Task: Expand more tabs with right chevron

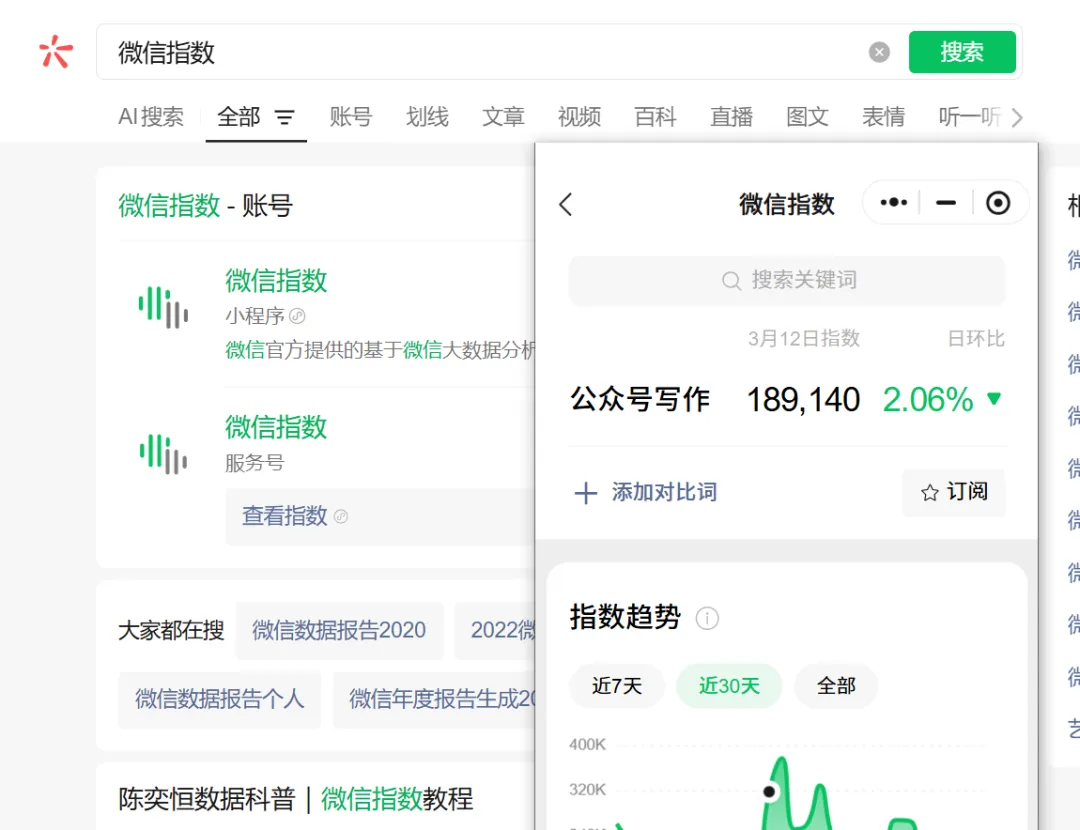Action: pyautogui.click(x=1017, y=118)
